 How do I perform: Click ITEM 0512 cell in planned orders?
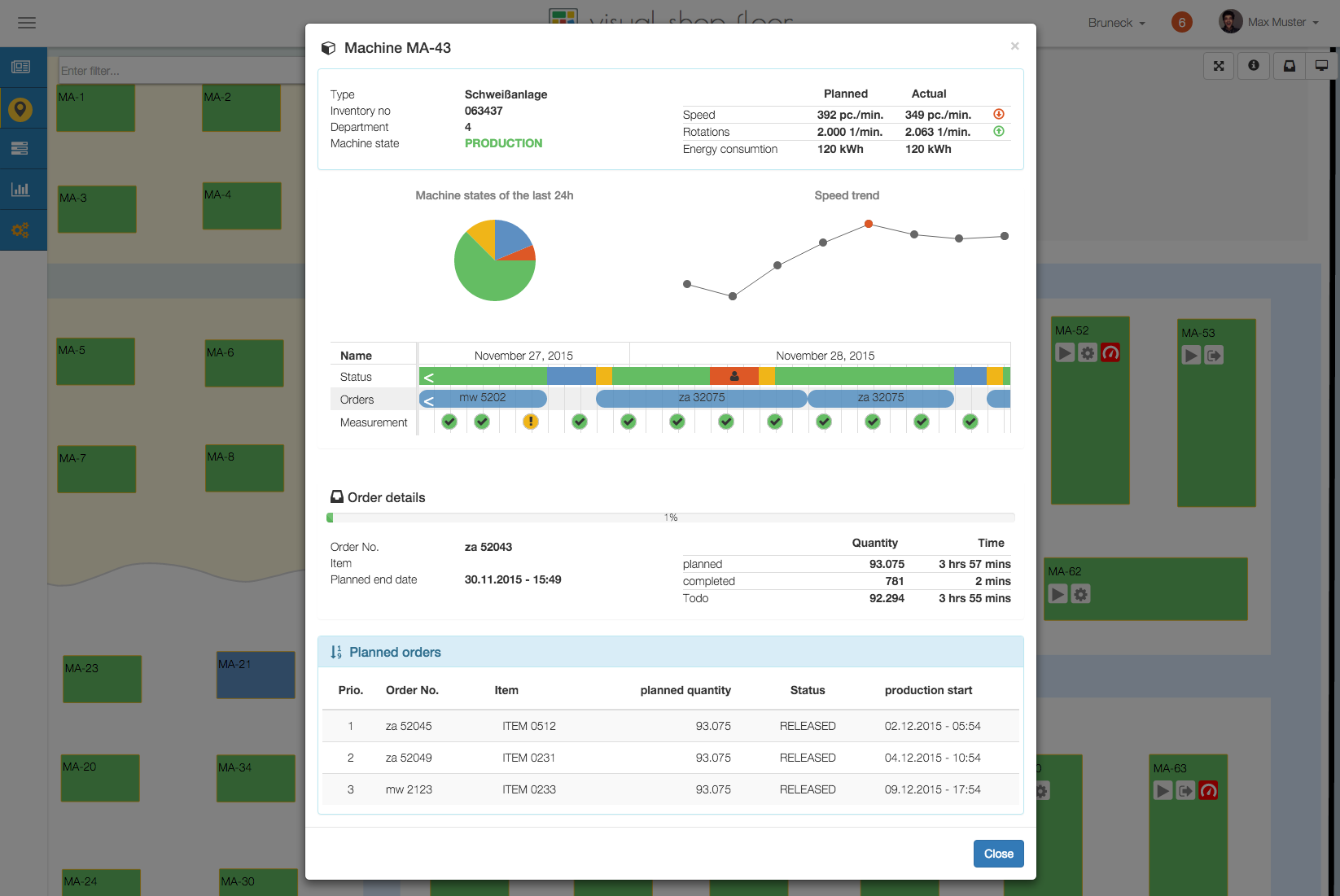(529, 726)
